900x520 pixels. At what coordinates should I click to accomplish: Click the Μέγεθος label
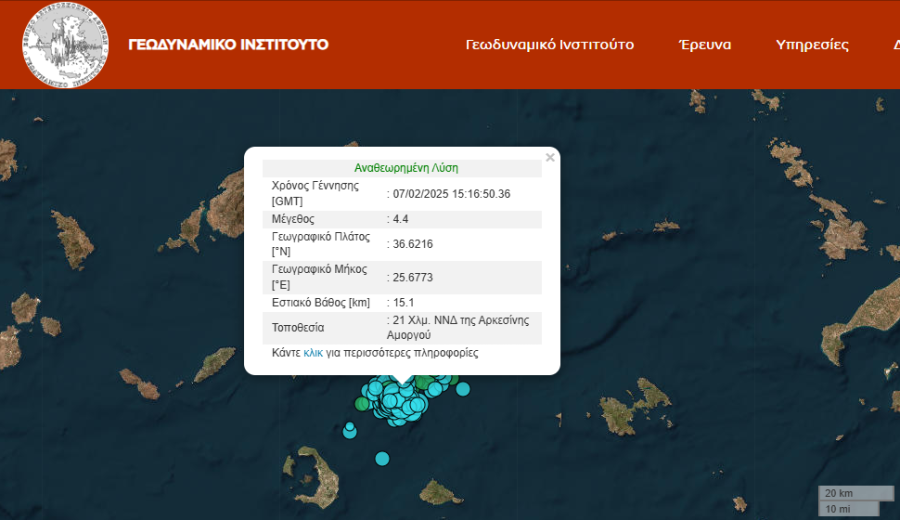pyautogui.click(x=293, y=219)
